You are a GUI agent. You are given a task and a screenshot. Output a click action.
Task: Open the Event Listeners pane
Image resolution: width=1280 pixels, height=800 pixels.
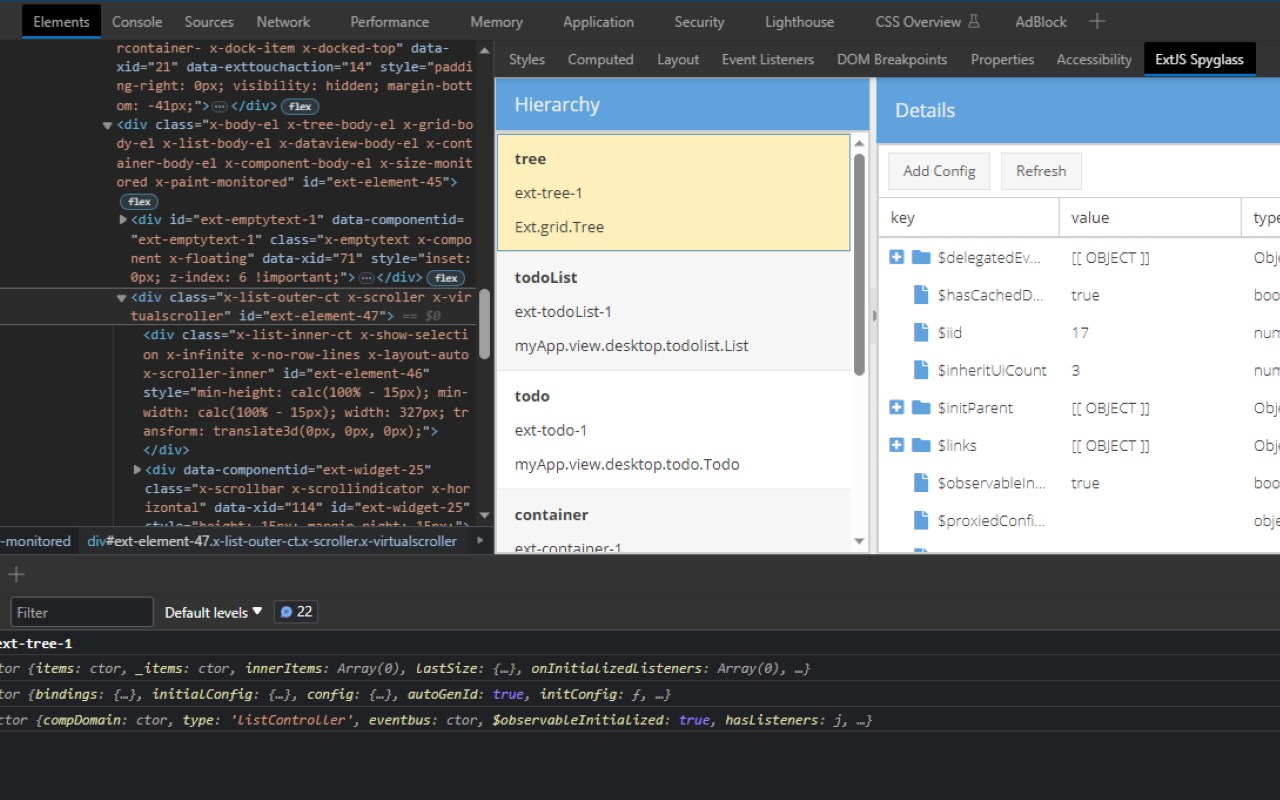point(768,59)
